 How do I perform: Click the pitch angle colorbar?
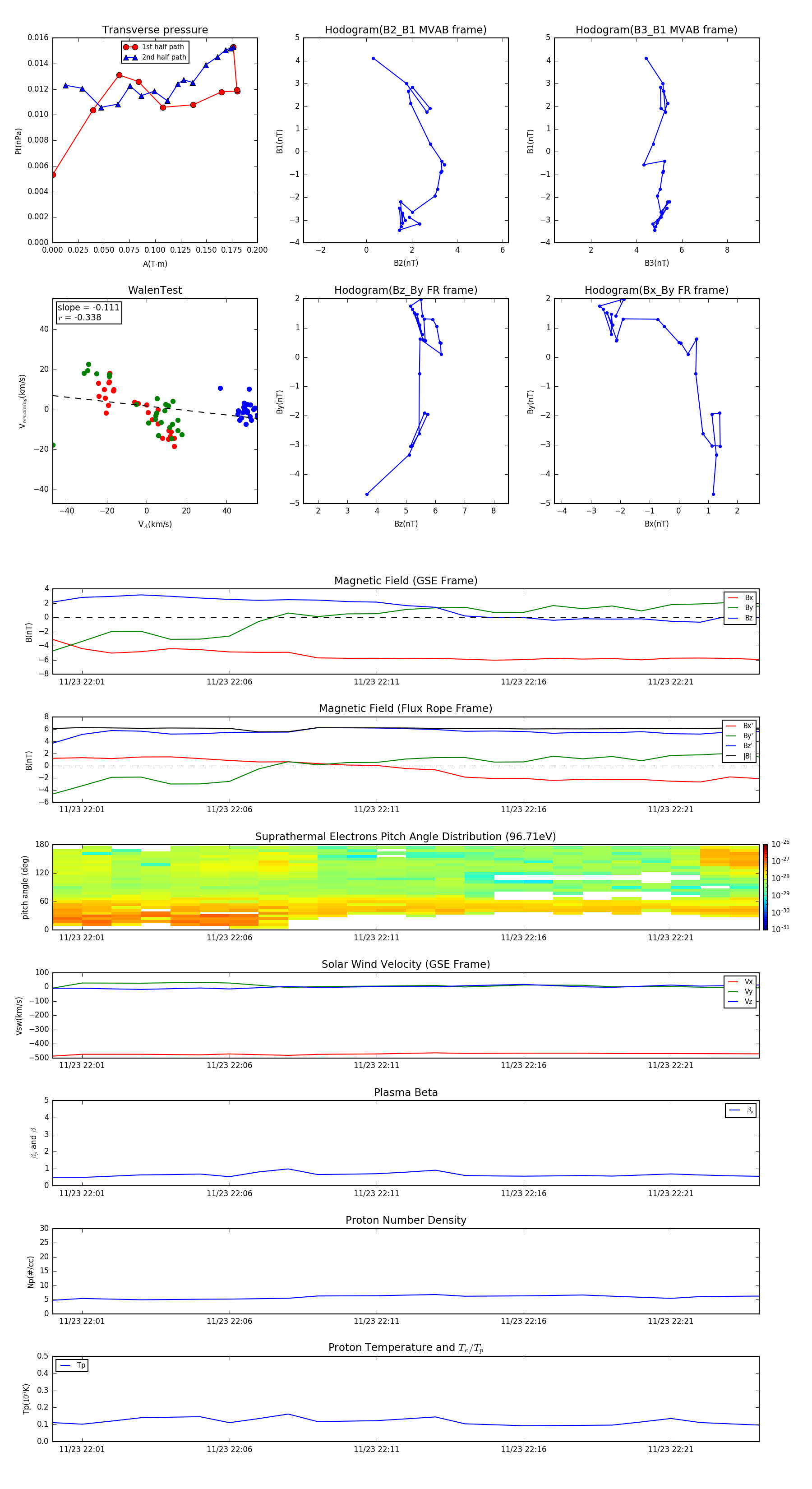point(765,887)
